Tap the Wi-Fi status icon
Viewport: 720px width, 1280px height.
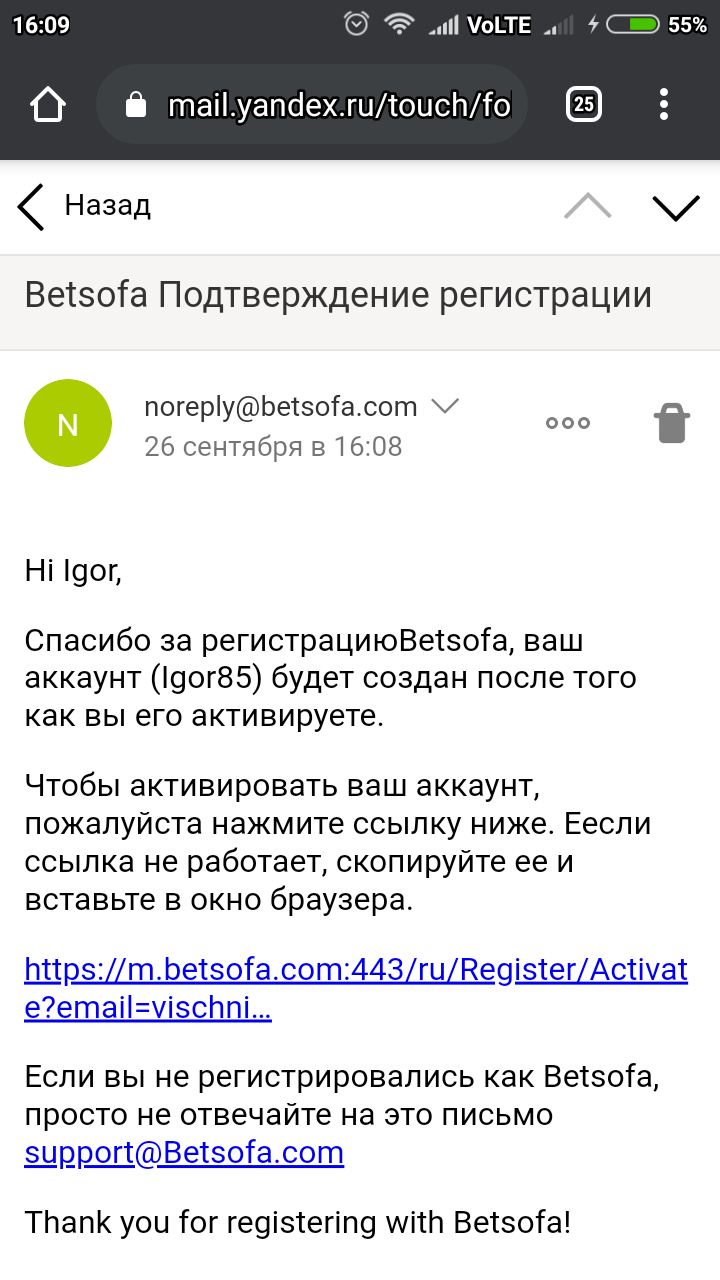point(400,25)
